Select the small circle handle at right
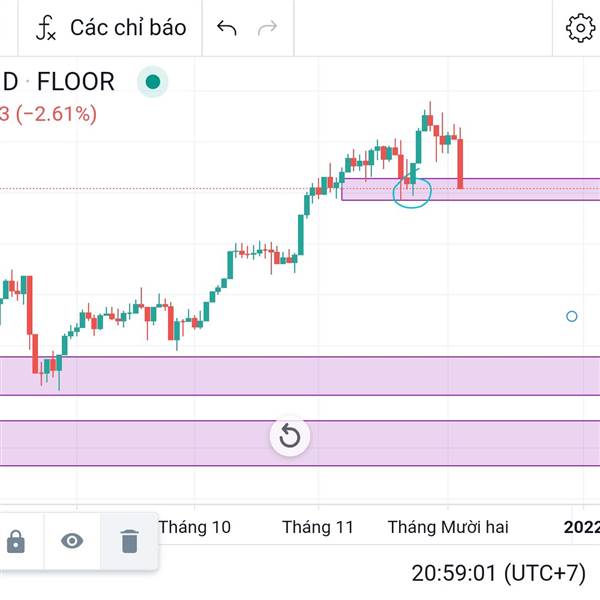 pos(572,316)
